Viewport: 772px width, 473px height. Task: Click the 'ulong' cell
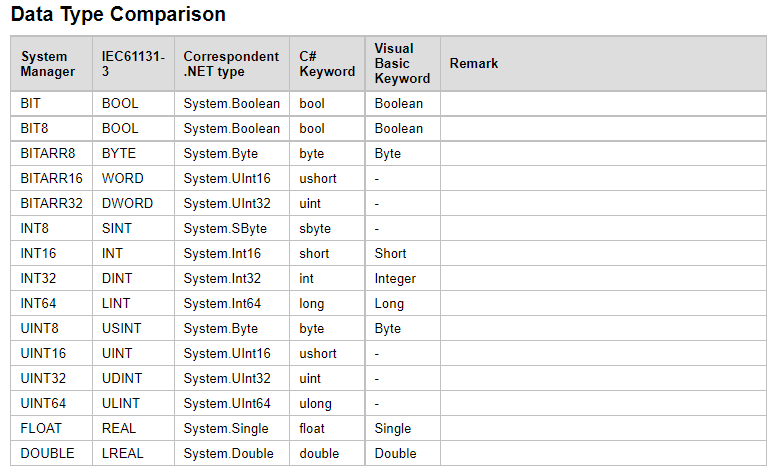[x=327, y=403]
